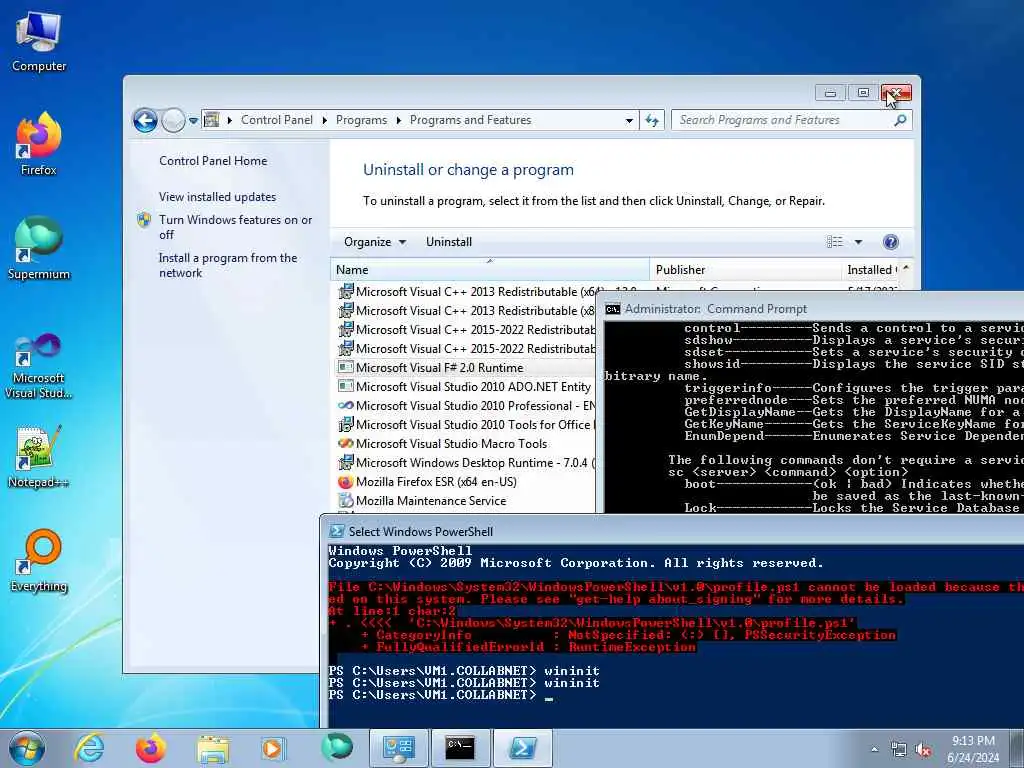Open the Firefox desktop shortcut
The image size is (1024, 768).
pos(39,144)
